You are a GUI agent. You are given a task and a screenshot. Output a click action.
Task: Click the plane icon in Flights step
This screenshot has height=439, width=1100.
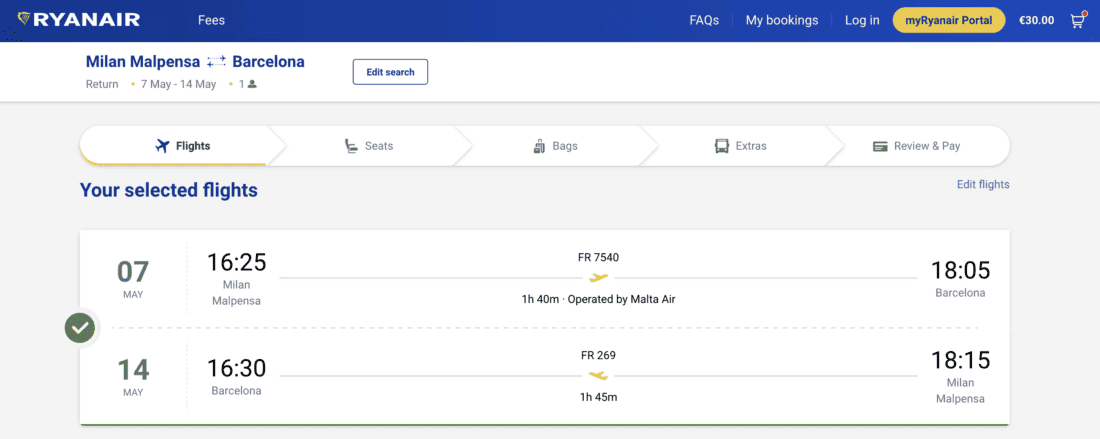tap(163, 146)
